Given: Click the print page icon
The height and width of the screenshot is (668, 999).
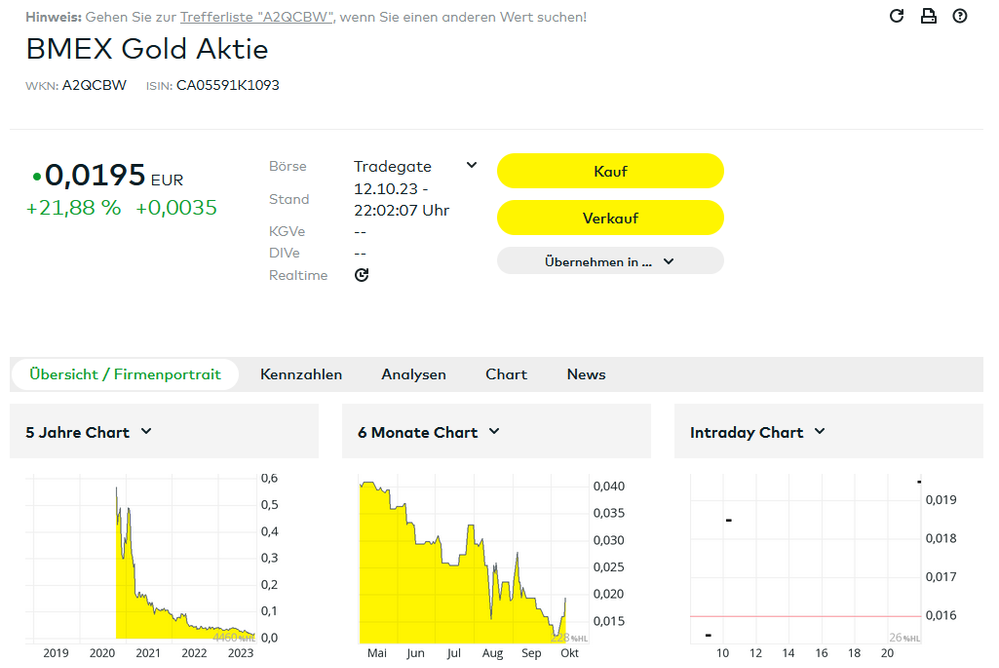Looking at the screenshot, I should click(928, 16).
